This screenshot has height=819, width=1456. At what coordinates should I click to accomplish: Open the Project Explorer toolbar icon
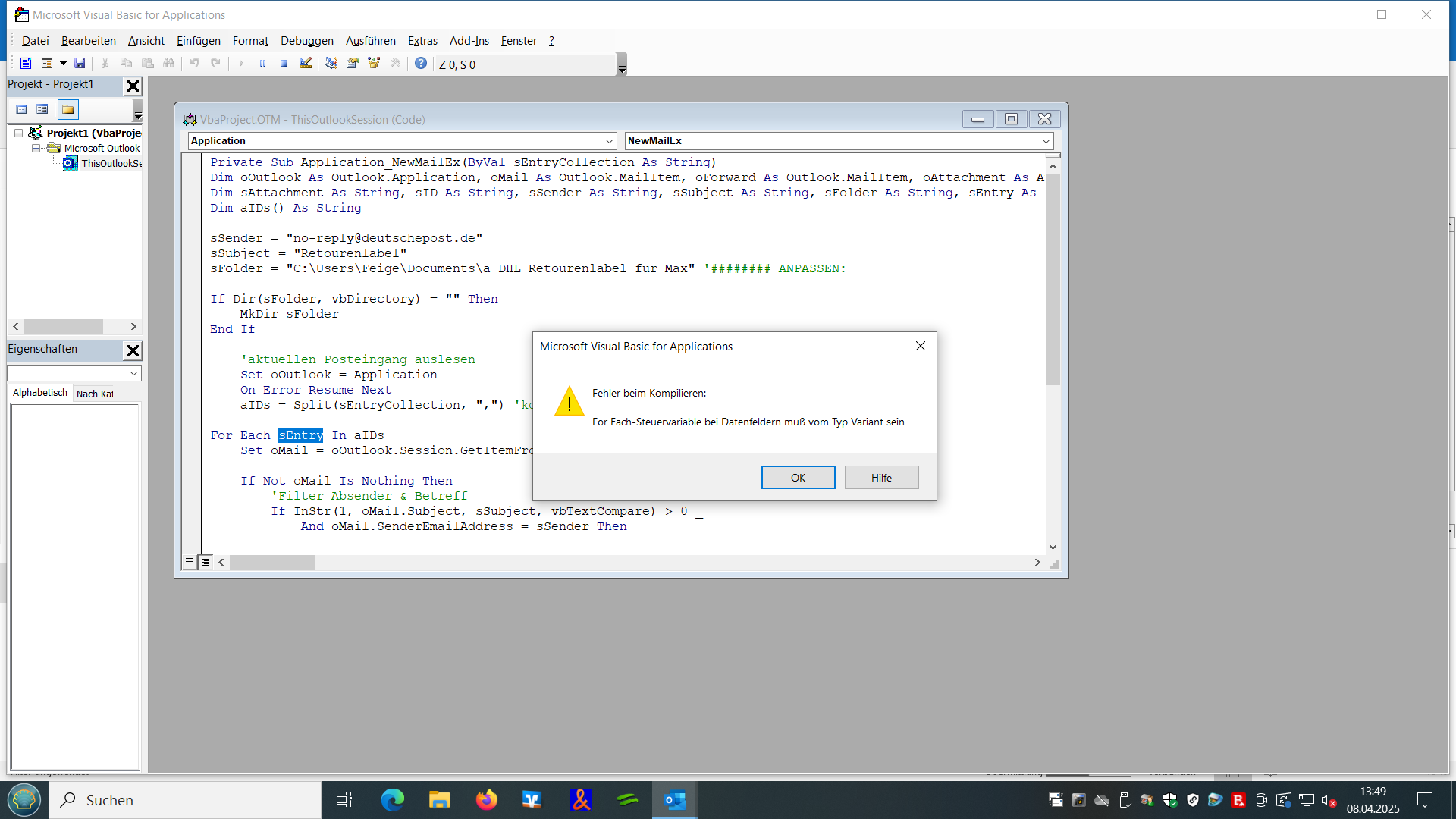tap(331, 64)
